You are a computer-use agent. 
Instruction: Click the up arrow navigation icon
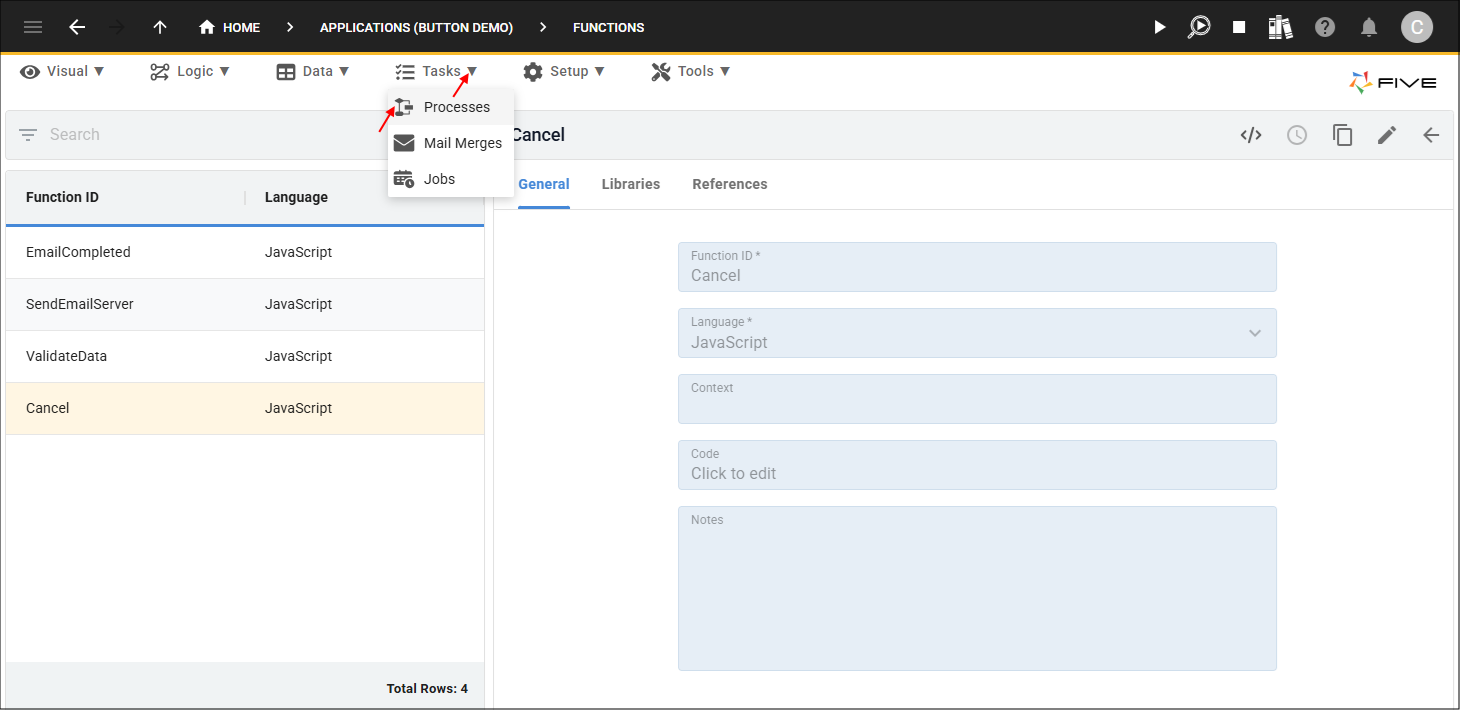(x=160, y=27)
